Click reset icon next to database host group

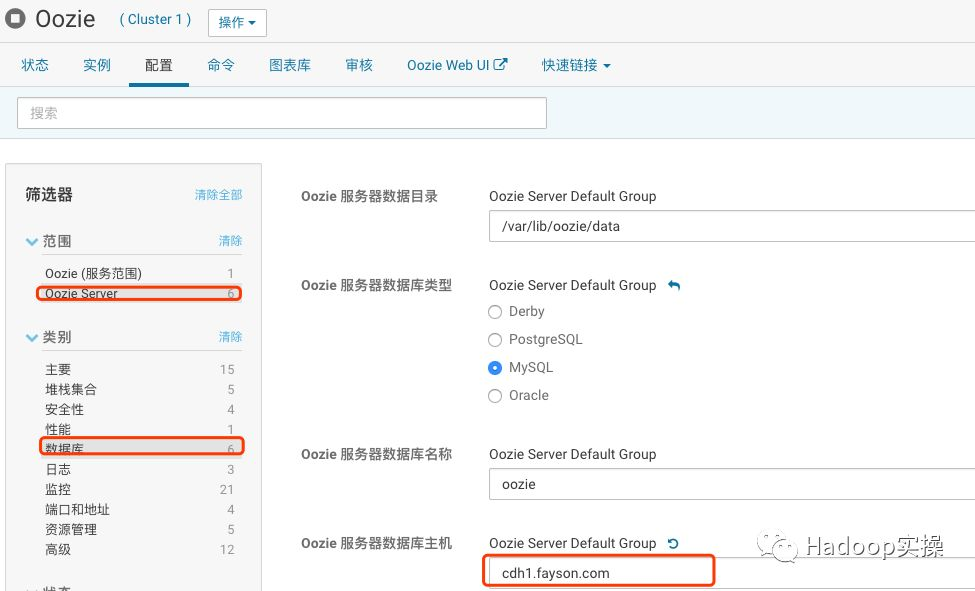pyautogui.click(x=673, y=543)
